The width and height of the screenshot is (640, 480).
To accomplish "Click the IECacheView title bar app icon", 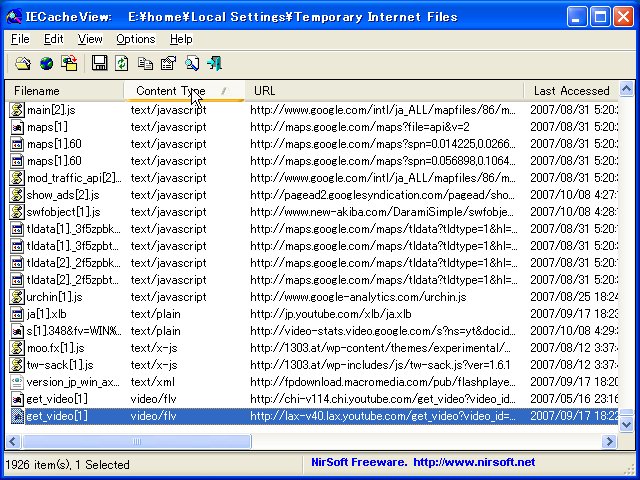I will (x=14, y=17).
